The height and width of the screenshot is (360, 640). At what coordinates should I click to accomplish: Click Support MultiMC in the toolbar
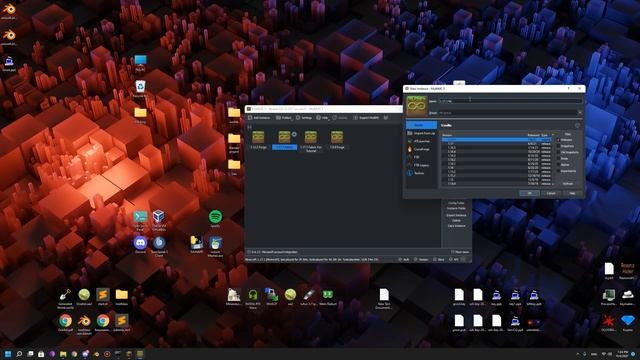click(366, 118)
